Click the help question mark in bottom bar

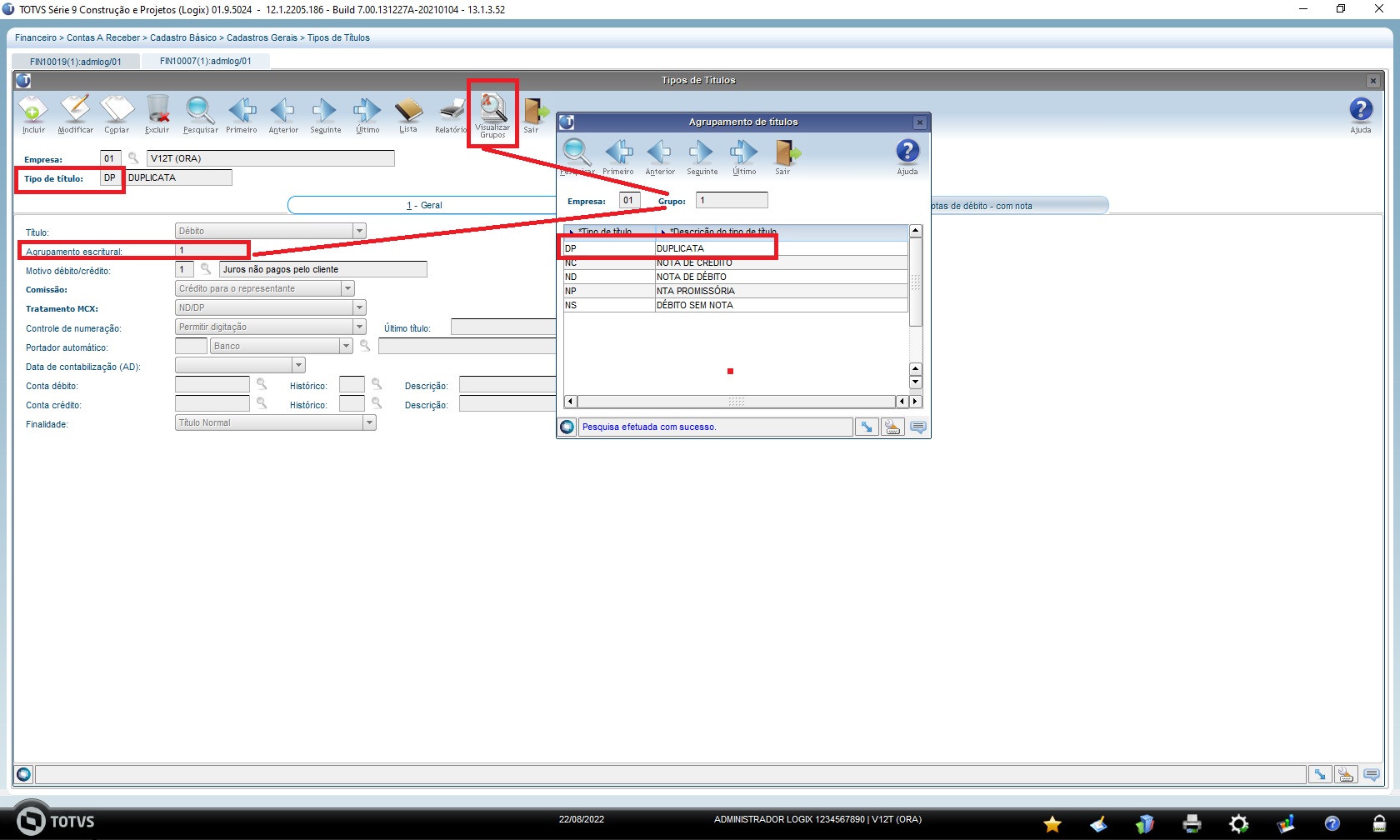(1332, 824)
